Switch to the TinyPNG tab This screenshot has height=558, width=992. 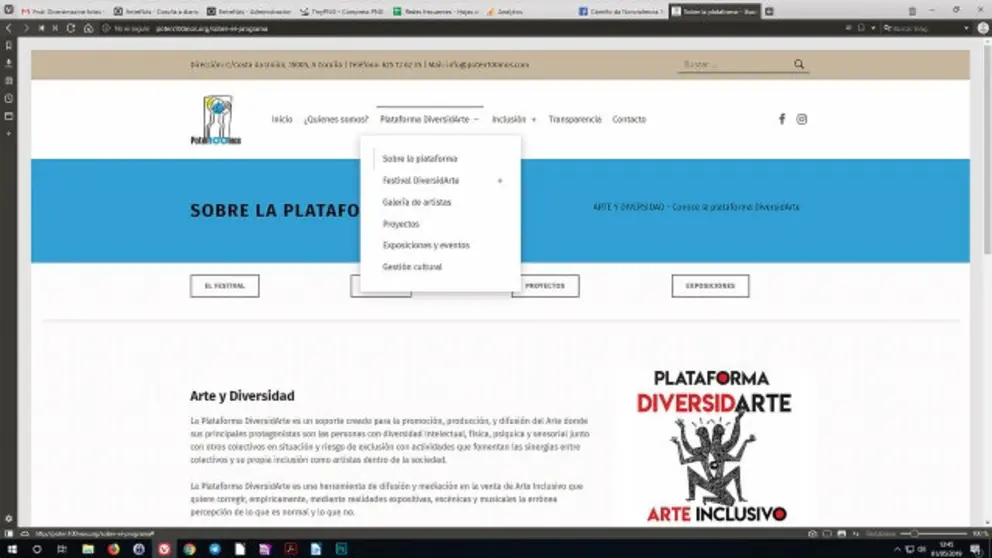pos(342,11)
